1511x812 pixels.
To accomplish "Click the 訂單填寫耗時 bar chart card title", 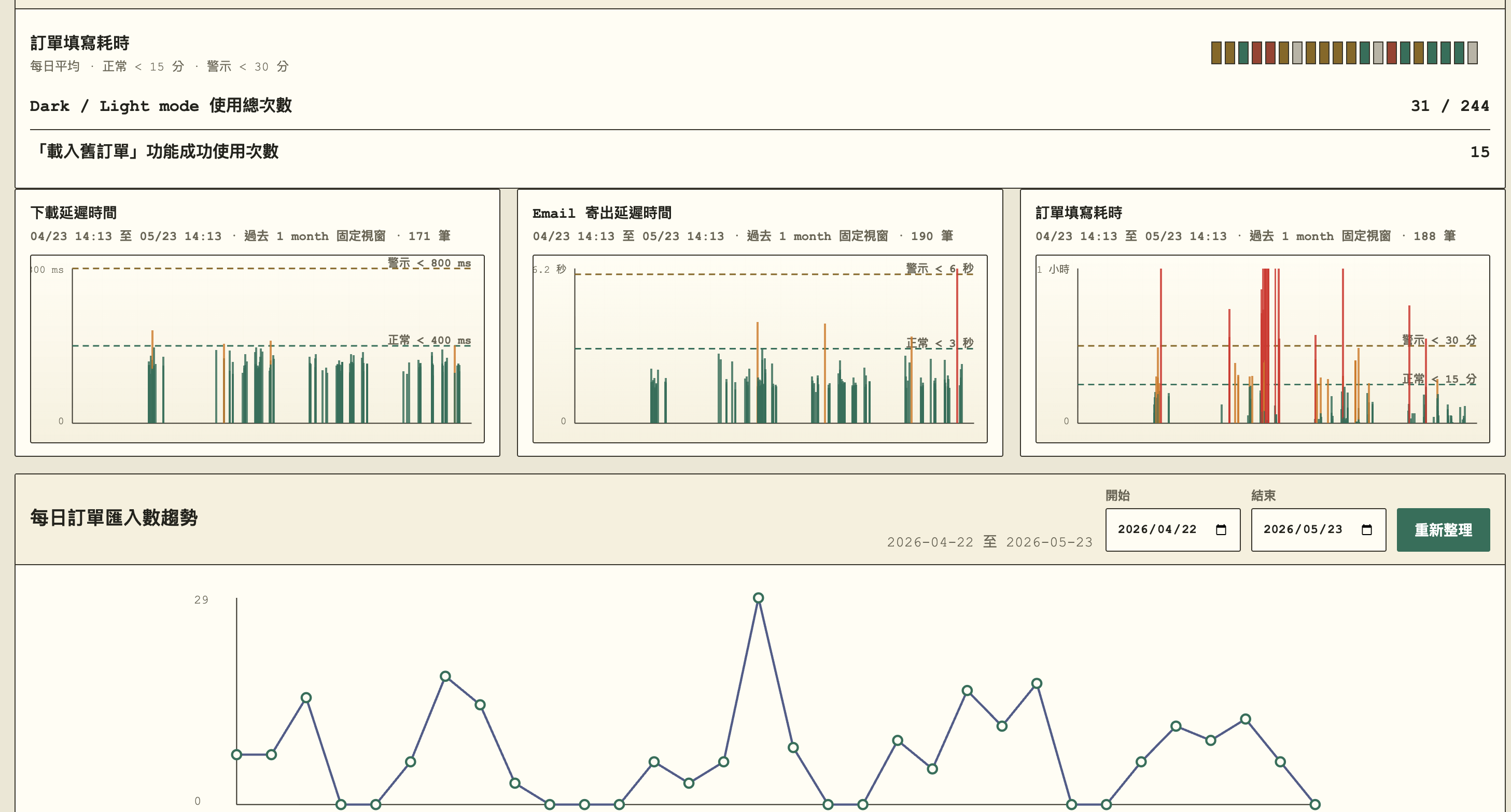I will (x=1079, y=213).
